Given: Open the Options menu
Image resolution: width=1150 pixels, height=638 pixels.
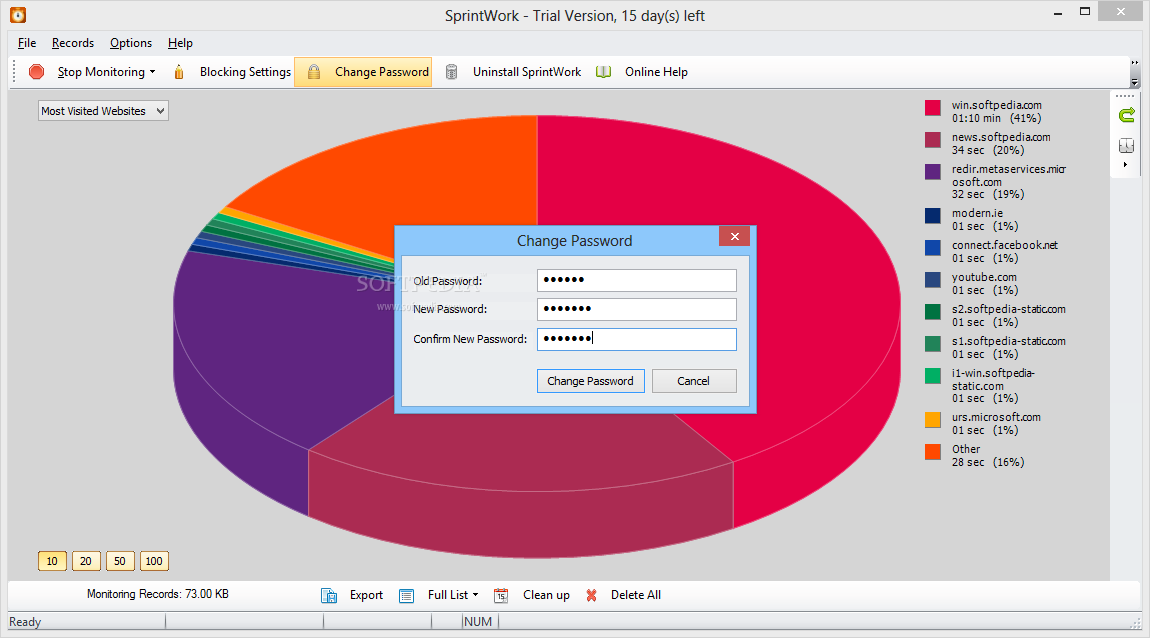Looking at the screenshot, I should pyautogui.click(x=131, y=43).
